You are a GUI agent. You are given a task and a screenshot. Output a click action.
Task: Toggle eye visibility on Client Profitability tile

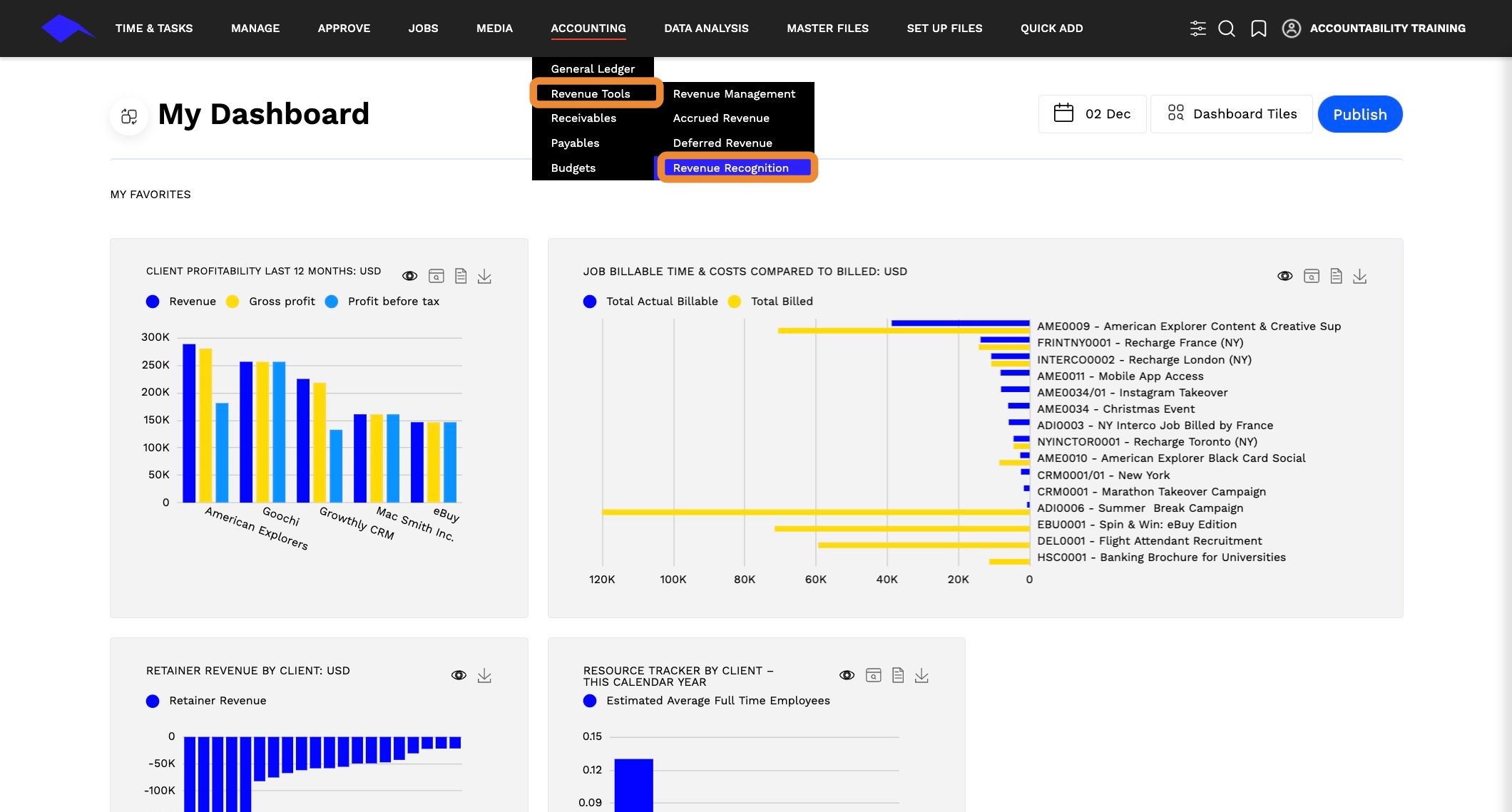coord(410,277)
